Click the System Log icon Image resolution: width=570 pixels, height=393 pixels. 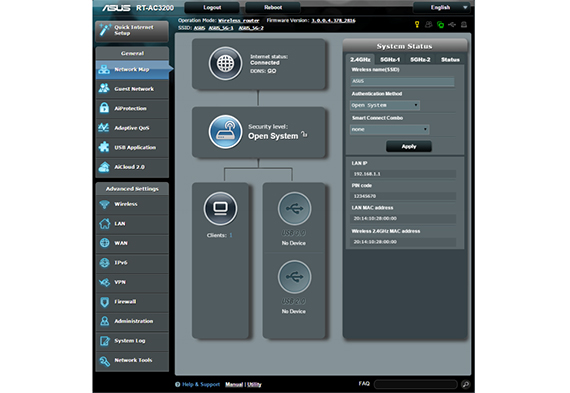coord(105,341)
